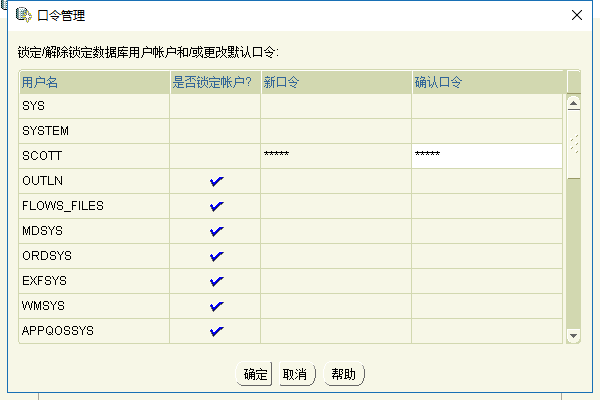This screenshot has height=400, width=600.
Task: Click the SCOTT confirm password field
Action: (x=486, y=155)
